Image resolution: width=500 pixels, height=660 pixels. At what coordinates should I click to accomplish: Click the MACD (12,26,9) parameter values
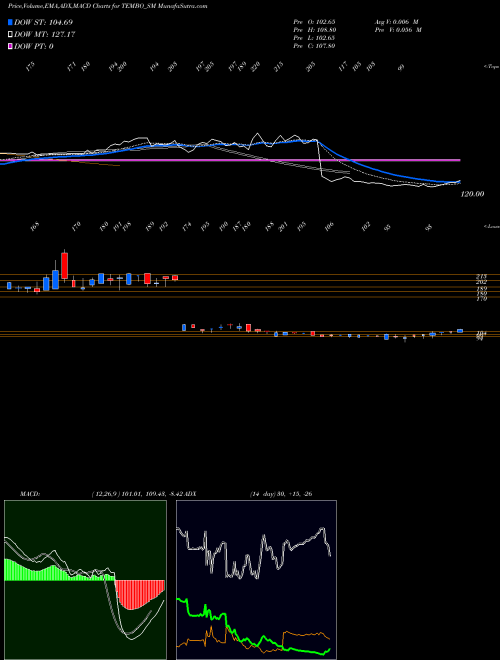tap(138, 493)
